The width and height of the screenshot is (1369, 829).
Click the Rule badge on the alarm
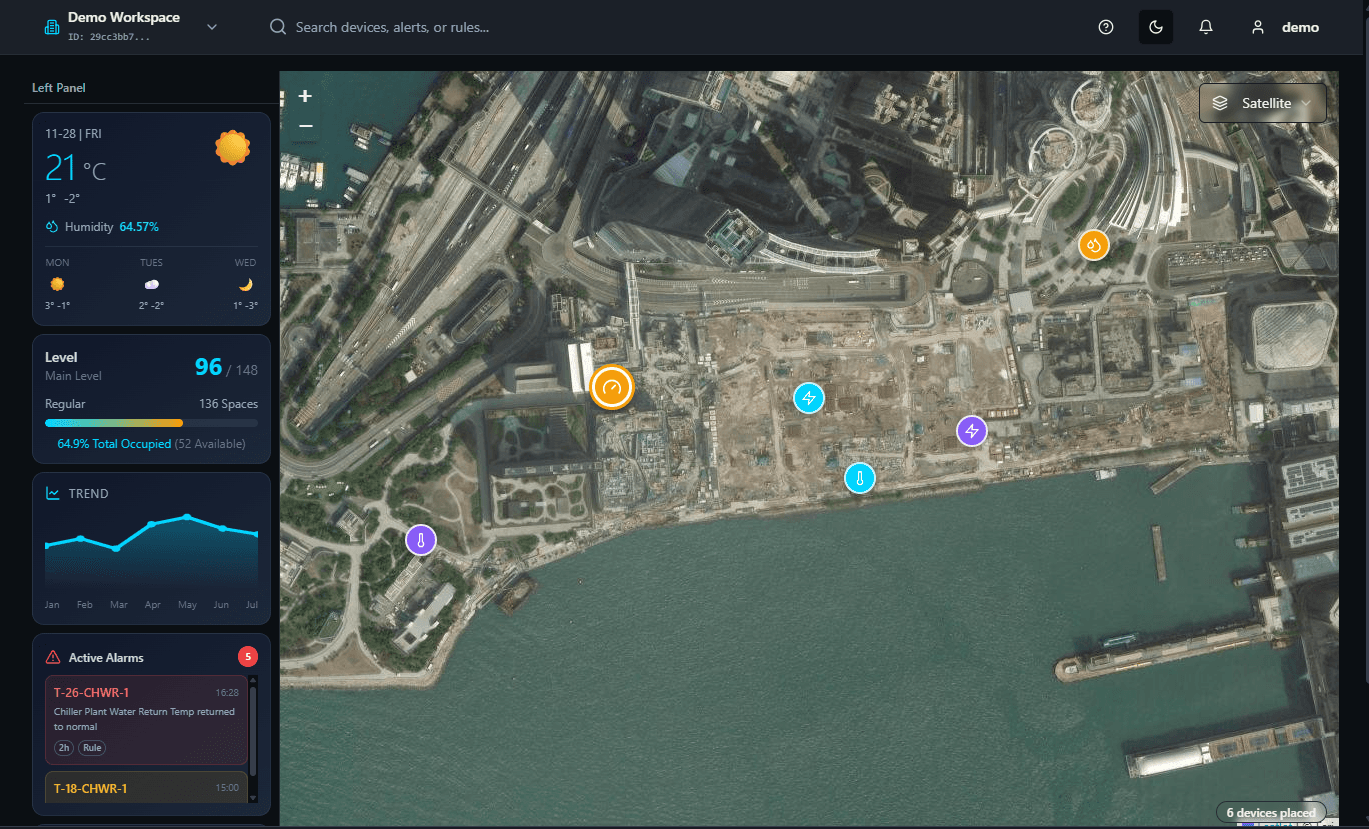[x=91, y=747]
